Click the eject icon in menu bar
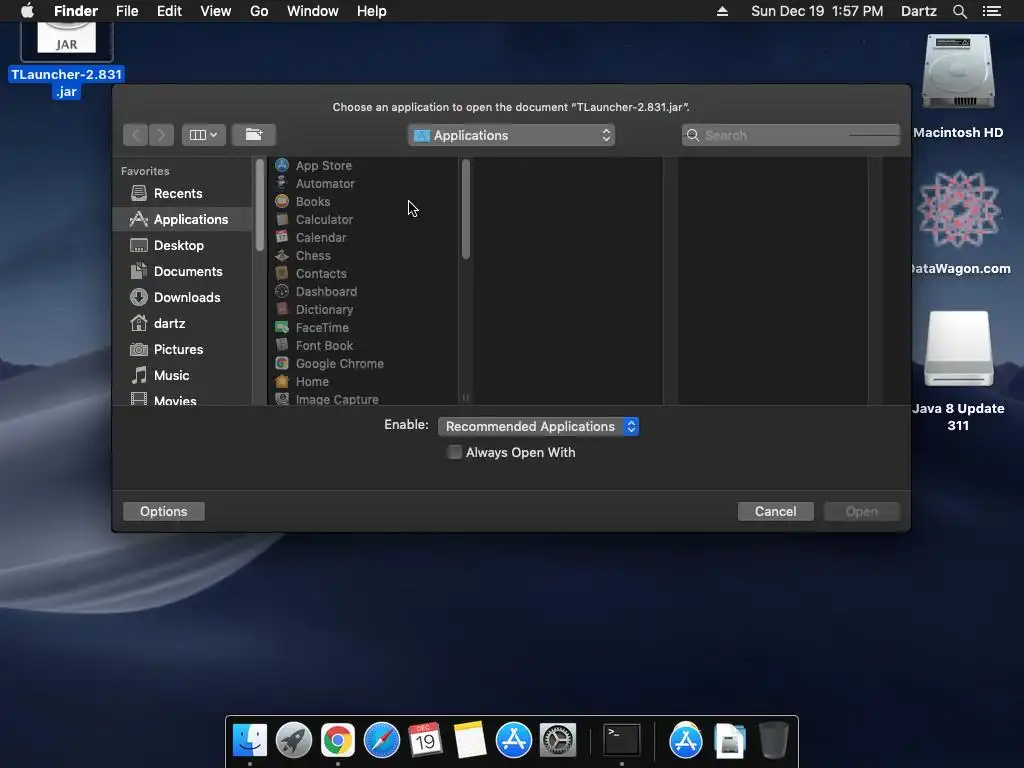 point(722,11)
